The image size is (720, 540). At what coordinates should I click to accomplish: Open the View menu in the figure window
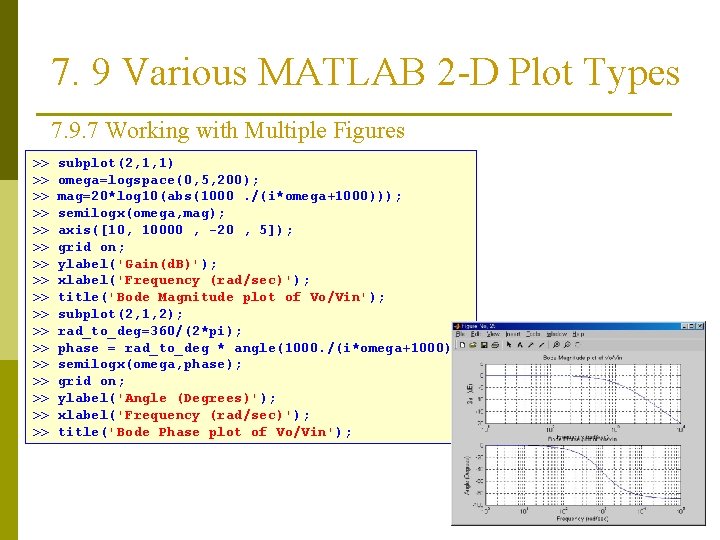(x=493, y=334)
